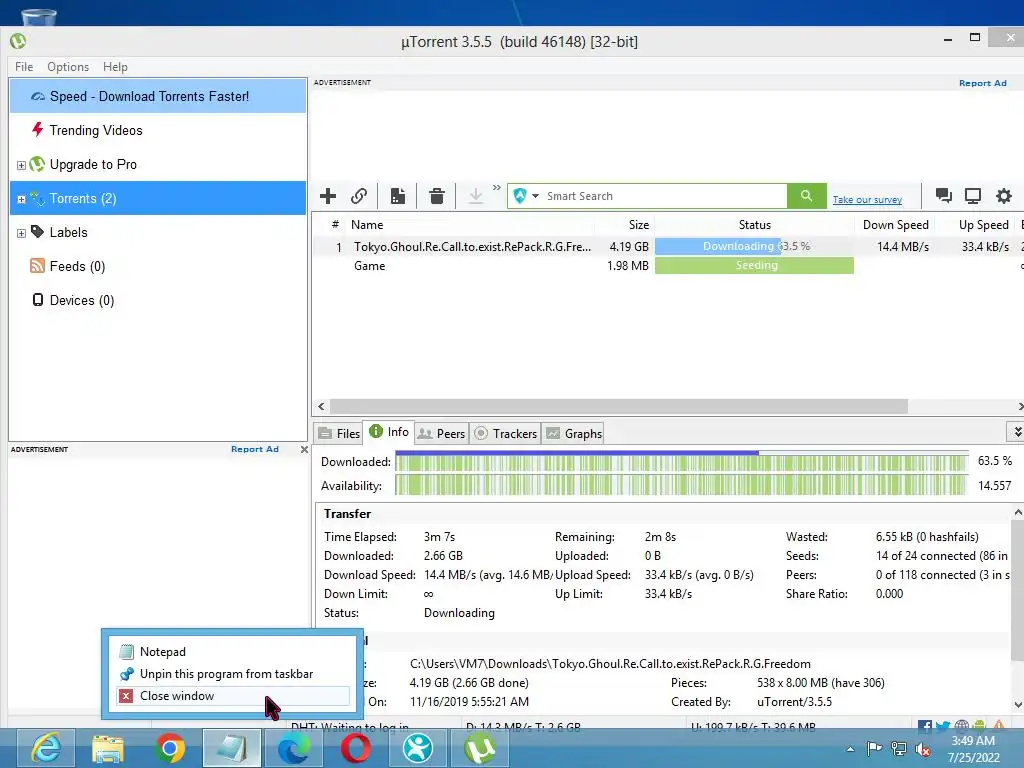The height and width of the screenshot is (768, 1024).
Task: Choose Close window in the jump list
Action: [x=232, y=696]
